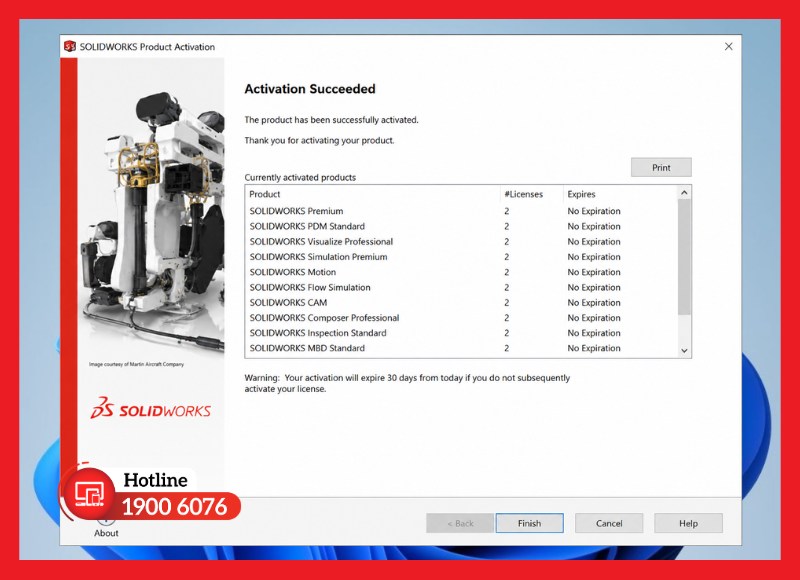Click the Finish button
The image size is (800, 580).
[x=530, y=523]
